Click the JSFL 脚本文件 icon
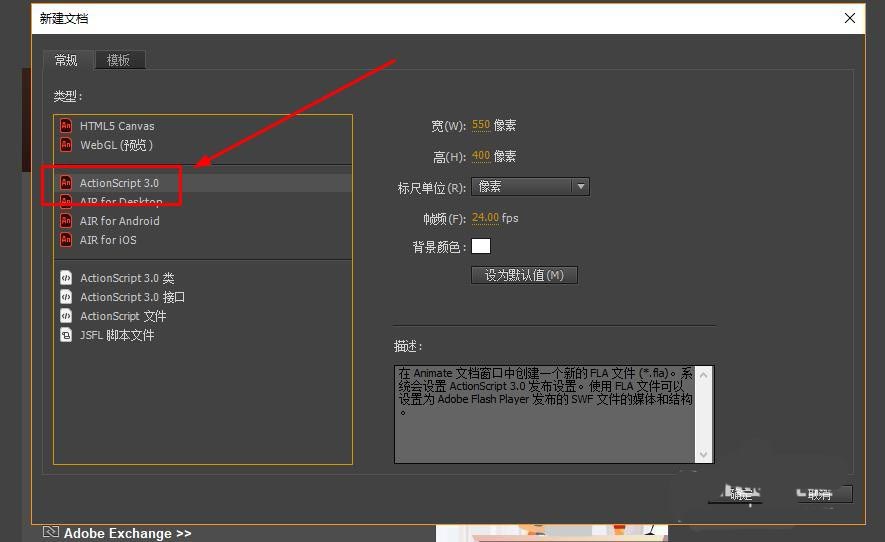 pyautogui.click(x=66, y=335)
